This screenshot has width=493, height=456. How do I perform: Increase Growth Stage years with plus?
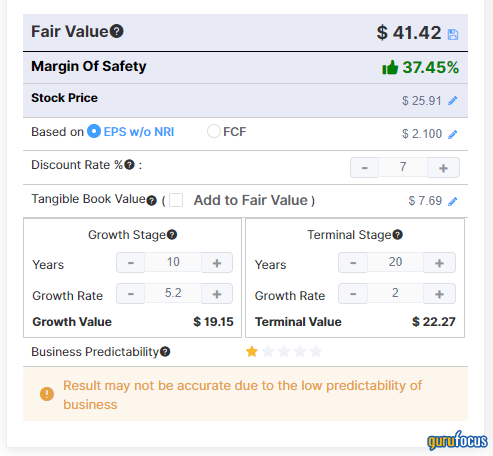tap(217, 263)
